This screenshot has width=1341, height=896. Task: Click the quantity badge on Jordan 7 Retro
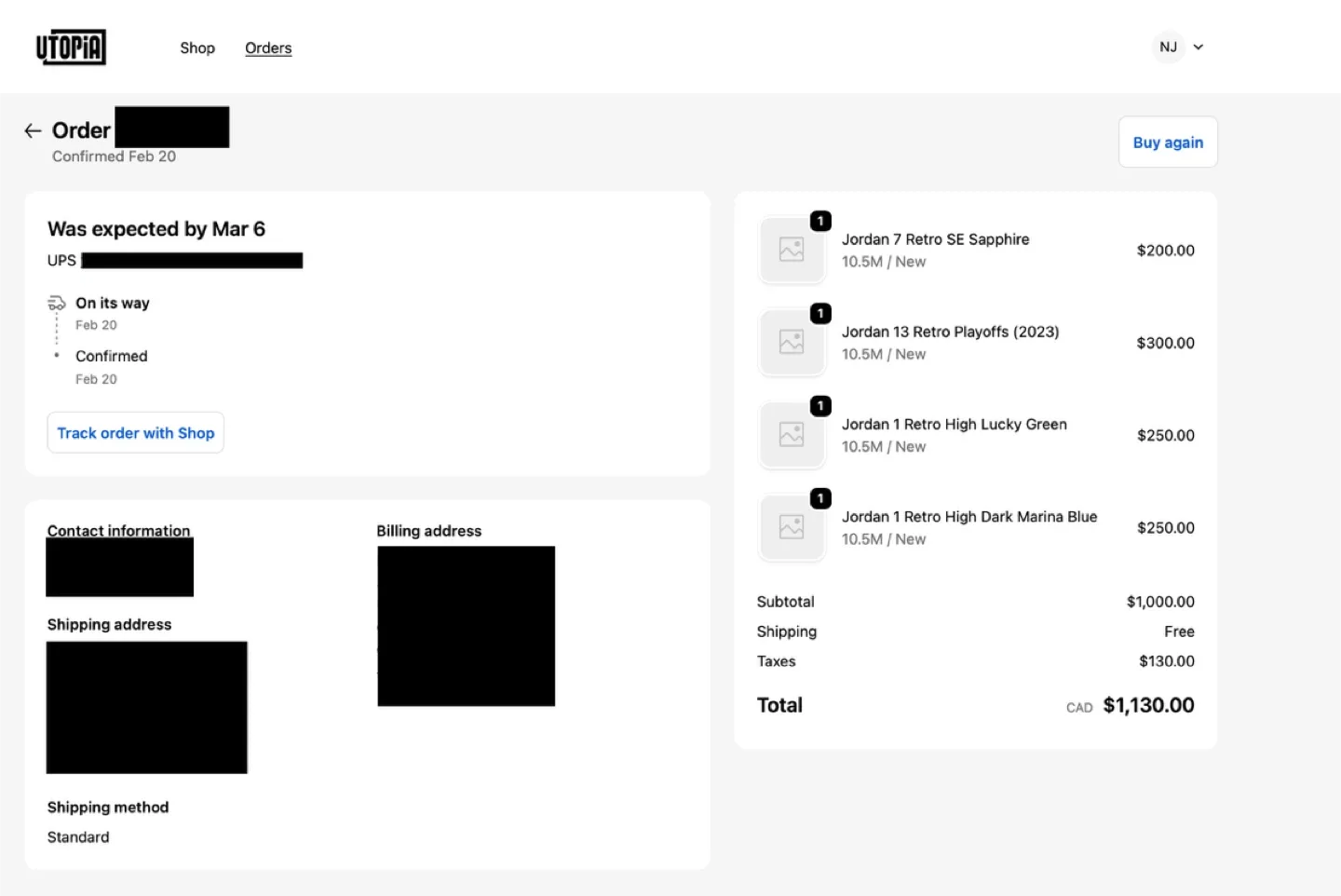tap(820, 221)
